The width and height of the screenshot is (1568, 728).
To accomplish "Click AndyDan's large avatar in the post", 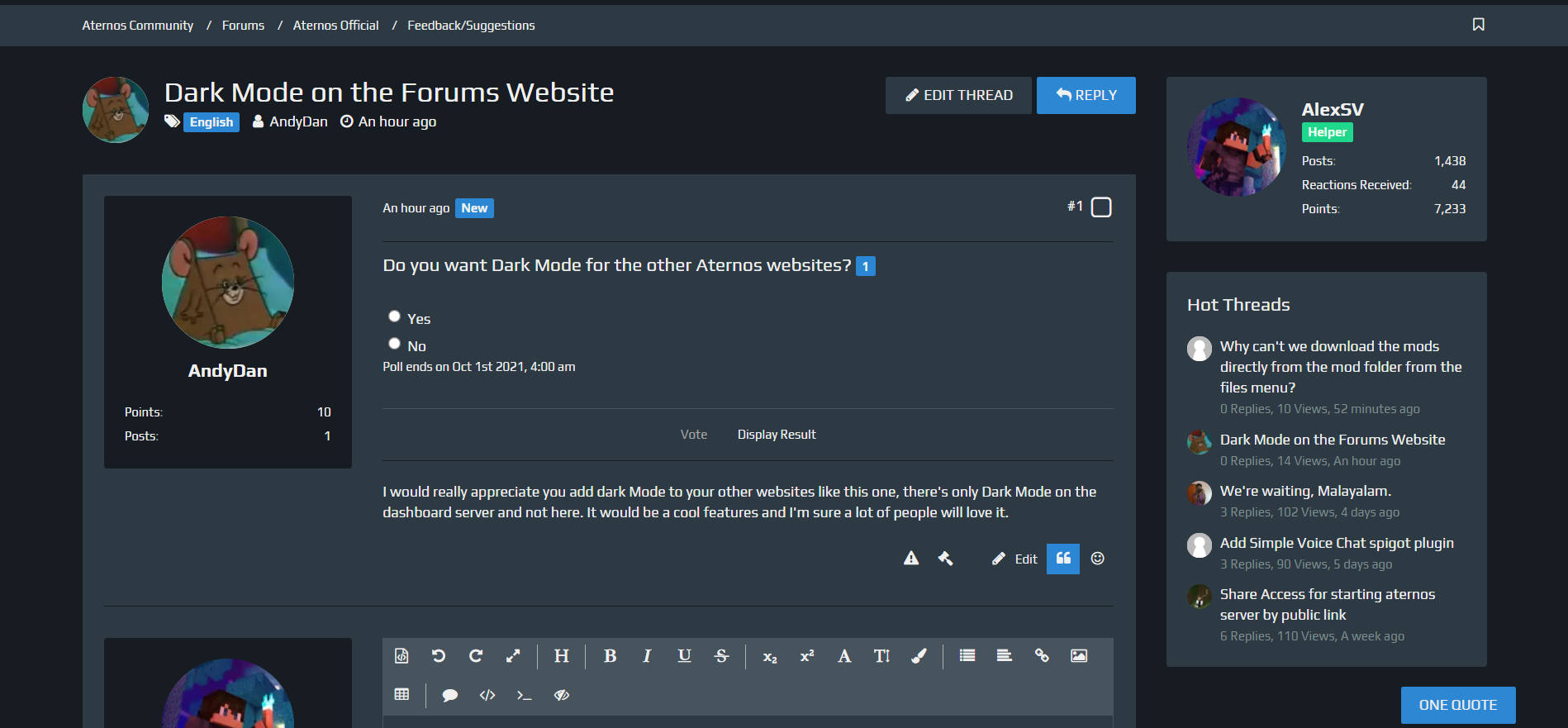I will click(228, 283).
